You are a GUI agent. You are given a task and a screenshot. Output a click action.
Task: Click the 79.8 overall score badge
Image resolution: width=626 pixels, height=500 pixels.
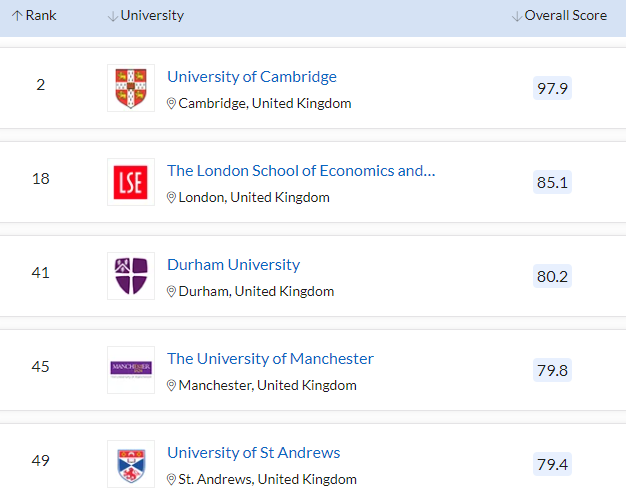552,370
